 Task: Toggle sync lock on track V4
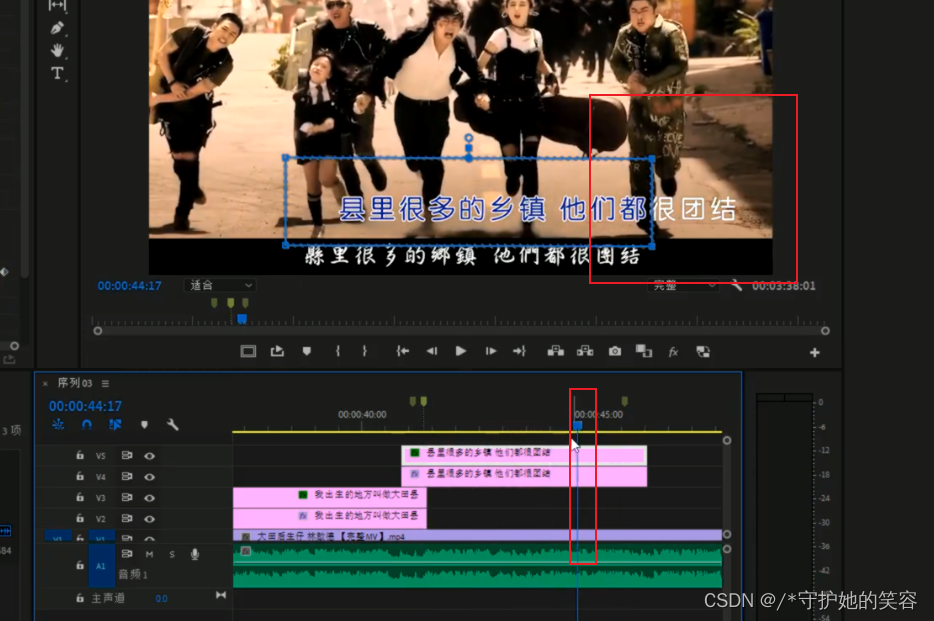(126, 476)
